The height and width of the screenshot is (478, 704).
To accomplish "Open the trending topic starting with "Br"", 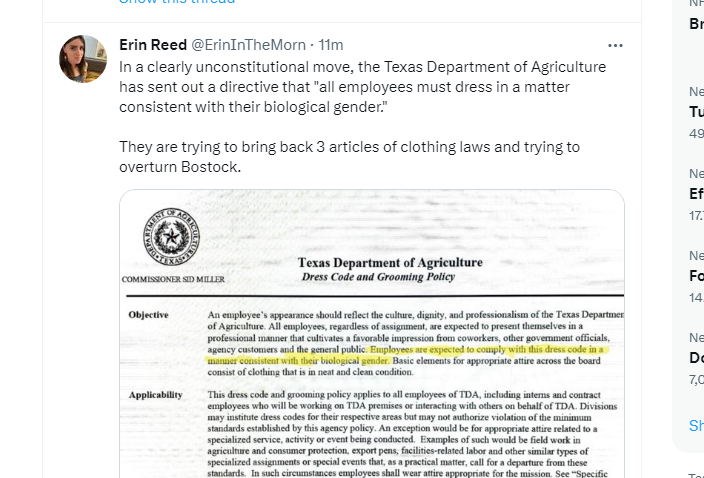I will click(696, 23).
